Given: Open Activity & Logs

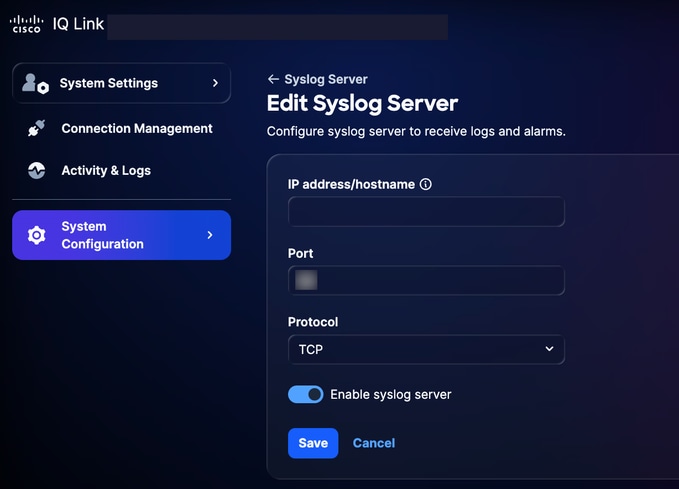Looking at the screenshot, I should point(122,170).
